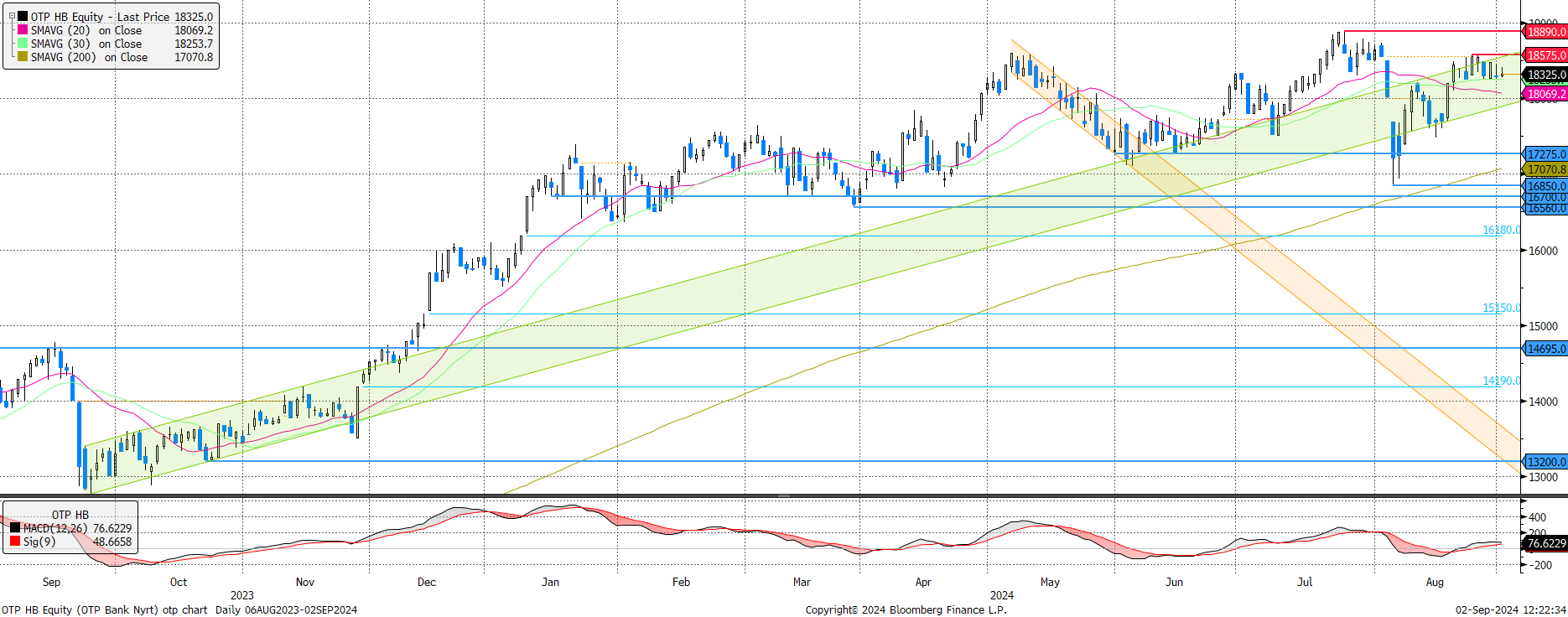The width and height of the screenshot is (1568, 617).
Task: Click the red 18575.0 price level tag
Action: (1545, 55)
